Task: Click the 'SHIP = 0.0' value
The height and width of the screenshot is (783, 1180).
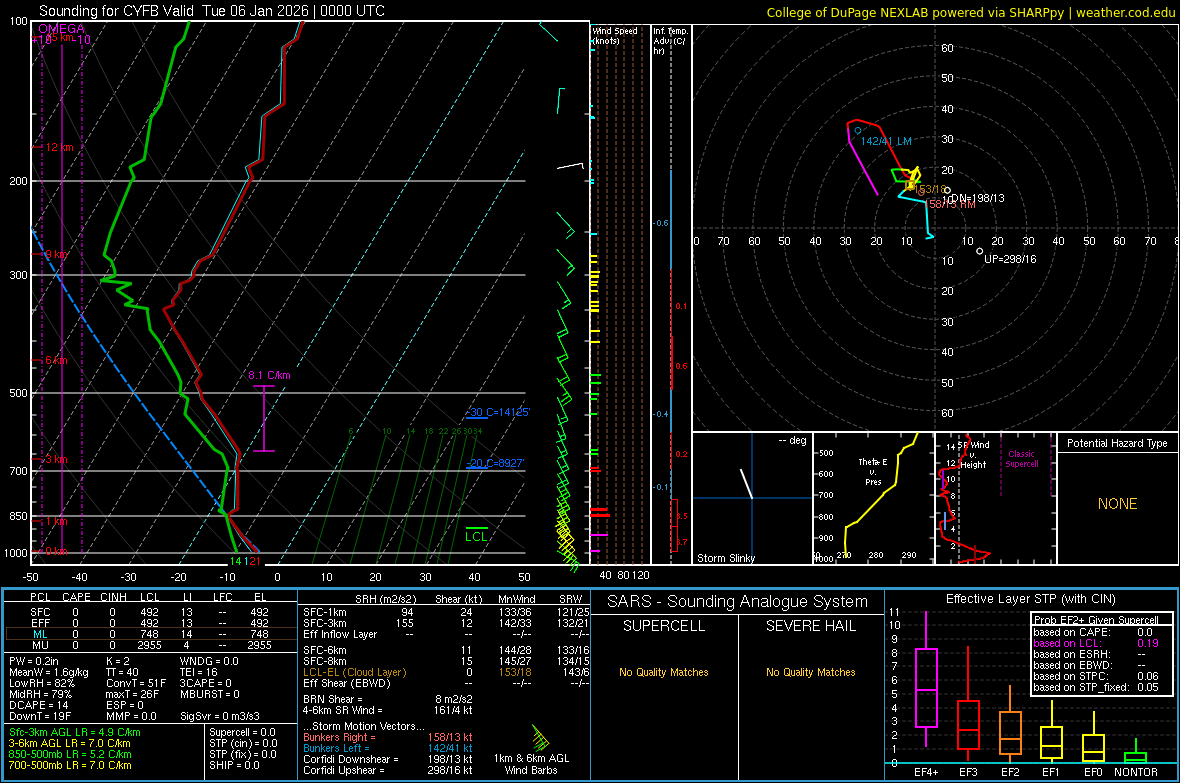Action: [x=234, y=766]
